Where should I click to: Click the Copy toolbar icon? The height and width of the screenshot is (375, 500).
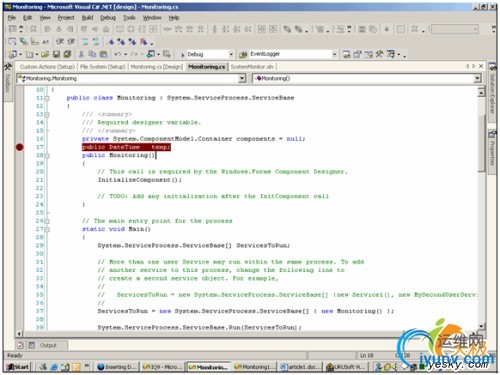click(x=92, y=54)
